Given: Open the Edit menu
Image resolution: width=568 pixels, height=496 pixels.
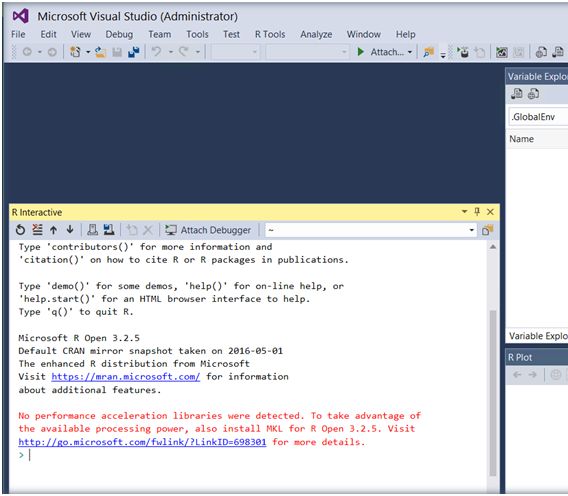Looking at the screenshot, I should click(x=48, y=34).
